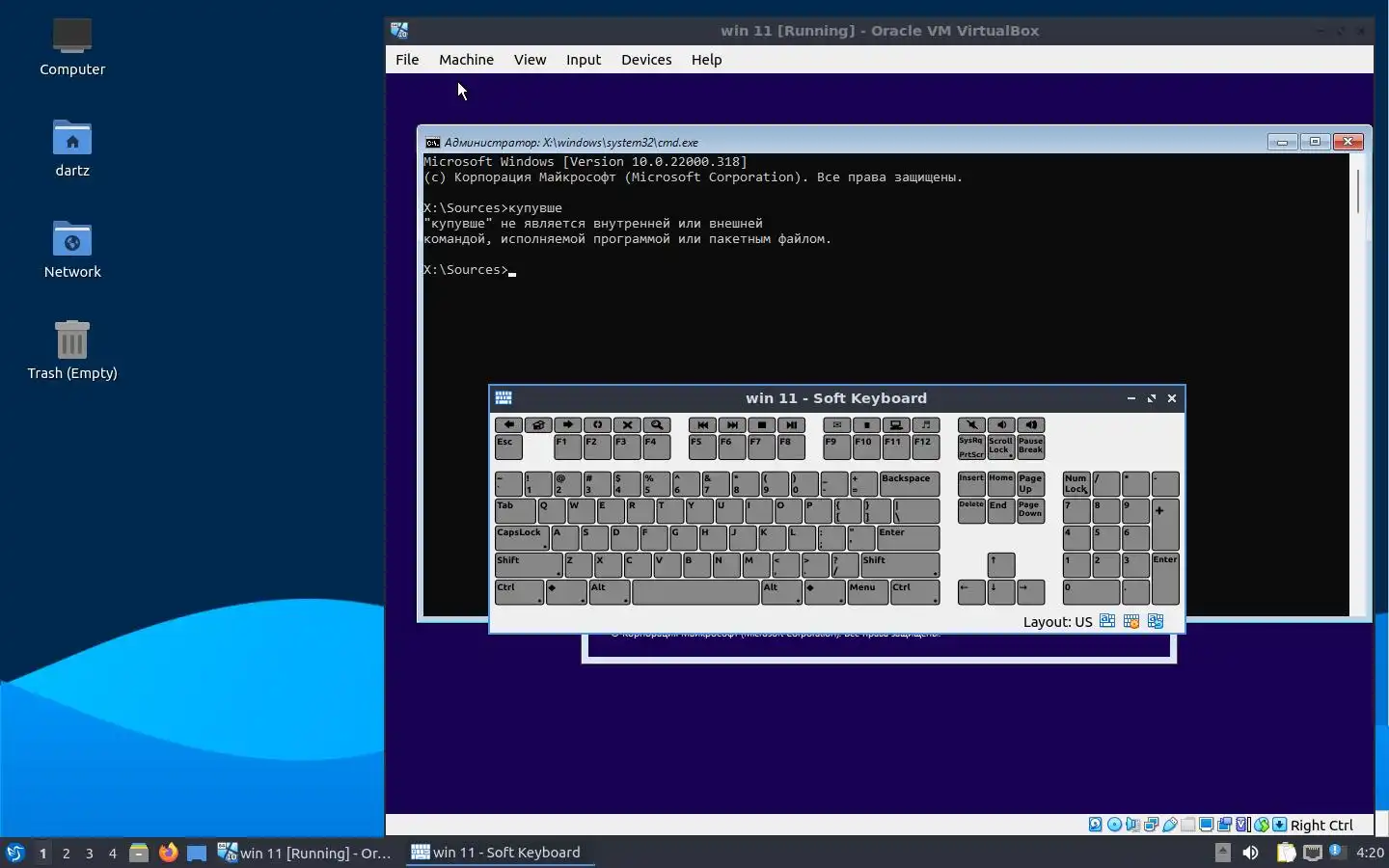This screenshot has height=868, width=1389.
Task: Click the mute speaker key on Soft Keyboard
Action: point(971,424)
